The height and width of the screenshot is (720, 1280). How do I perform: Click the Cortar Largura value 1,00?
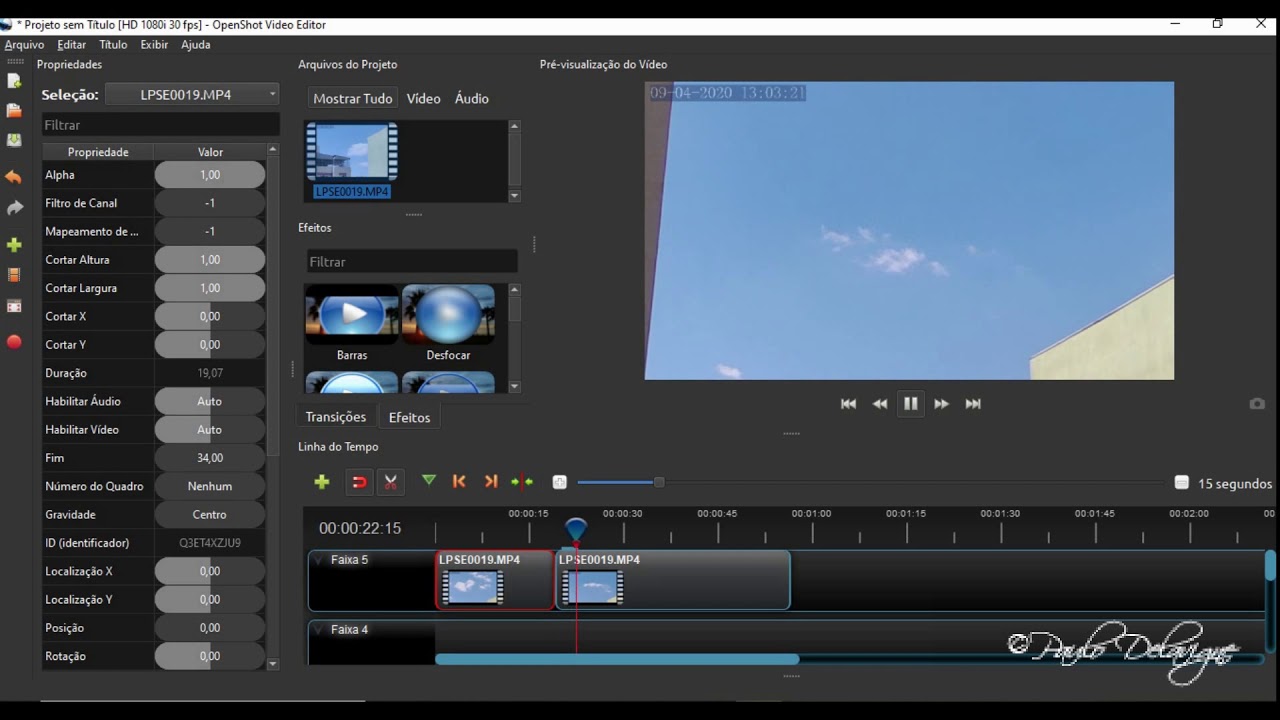[210, 288]
